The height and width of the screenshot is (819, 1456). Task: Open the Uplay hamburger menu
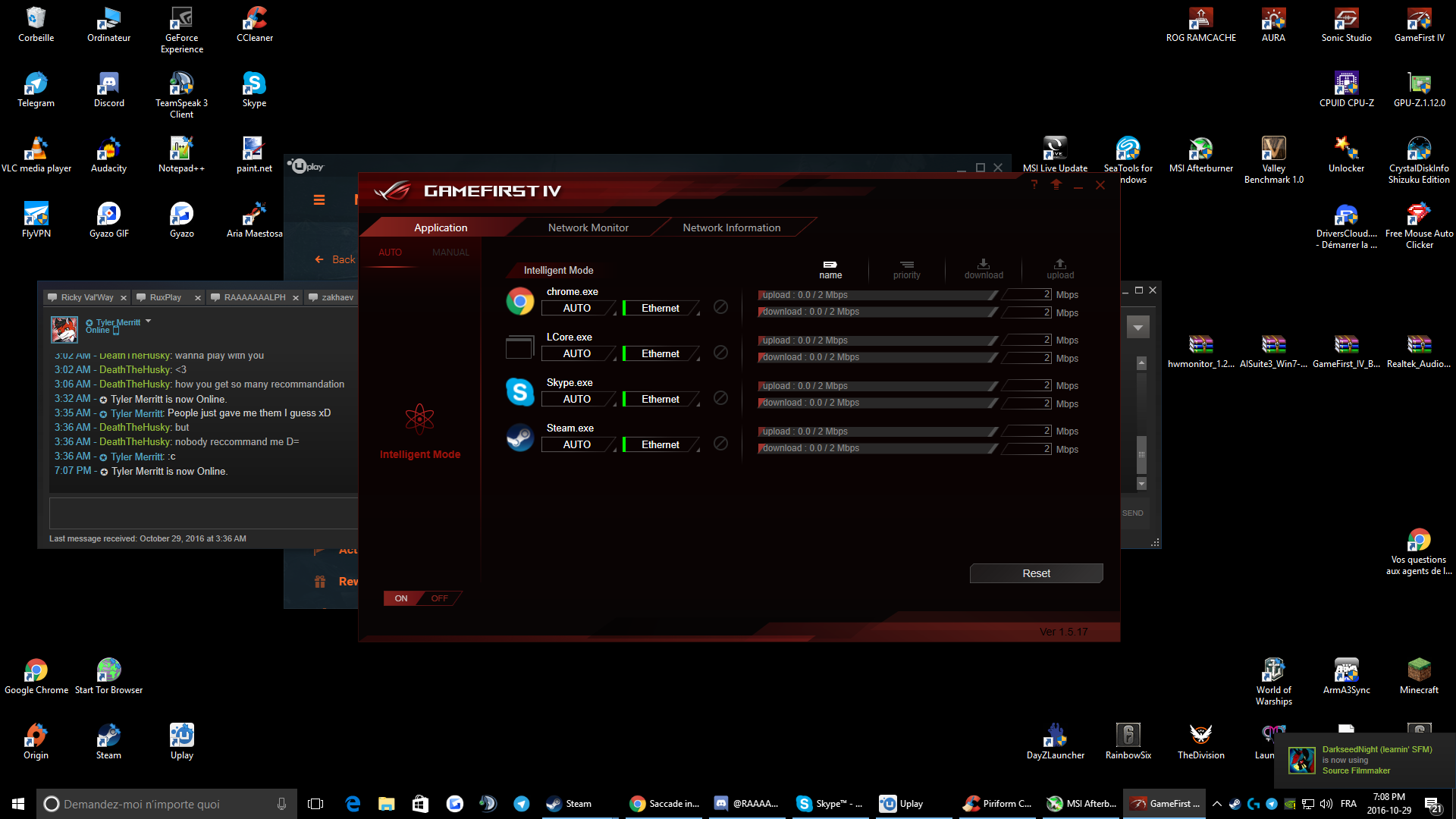click(319, 200)
